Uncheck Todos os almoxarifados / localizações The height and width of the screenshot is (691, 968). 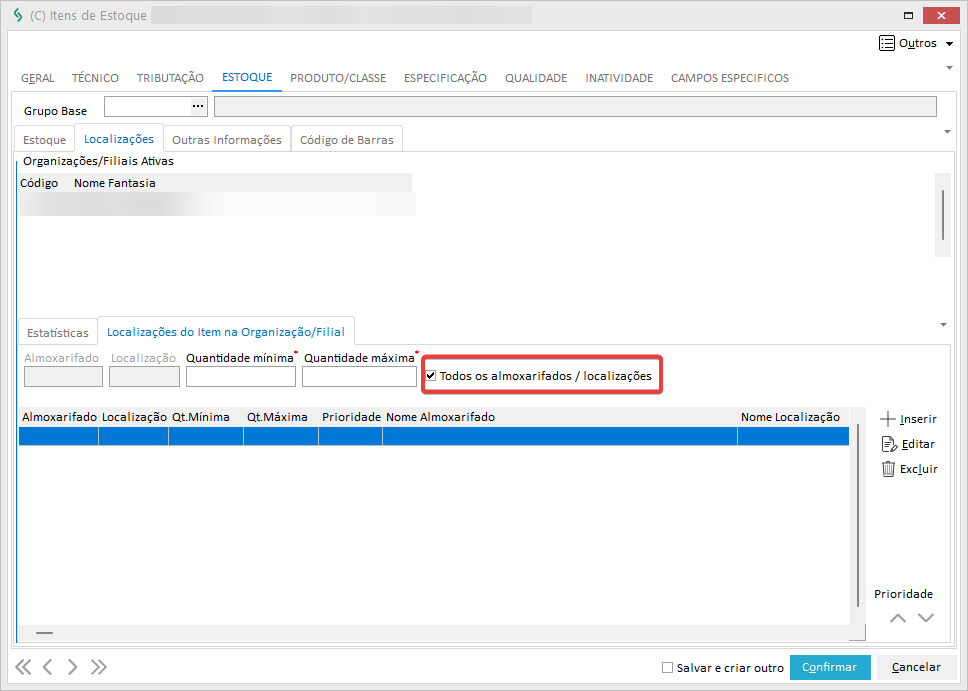[x=431, y=376]
